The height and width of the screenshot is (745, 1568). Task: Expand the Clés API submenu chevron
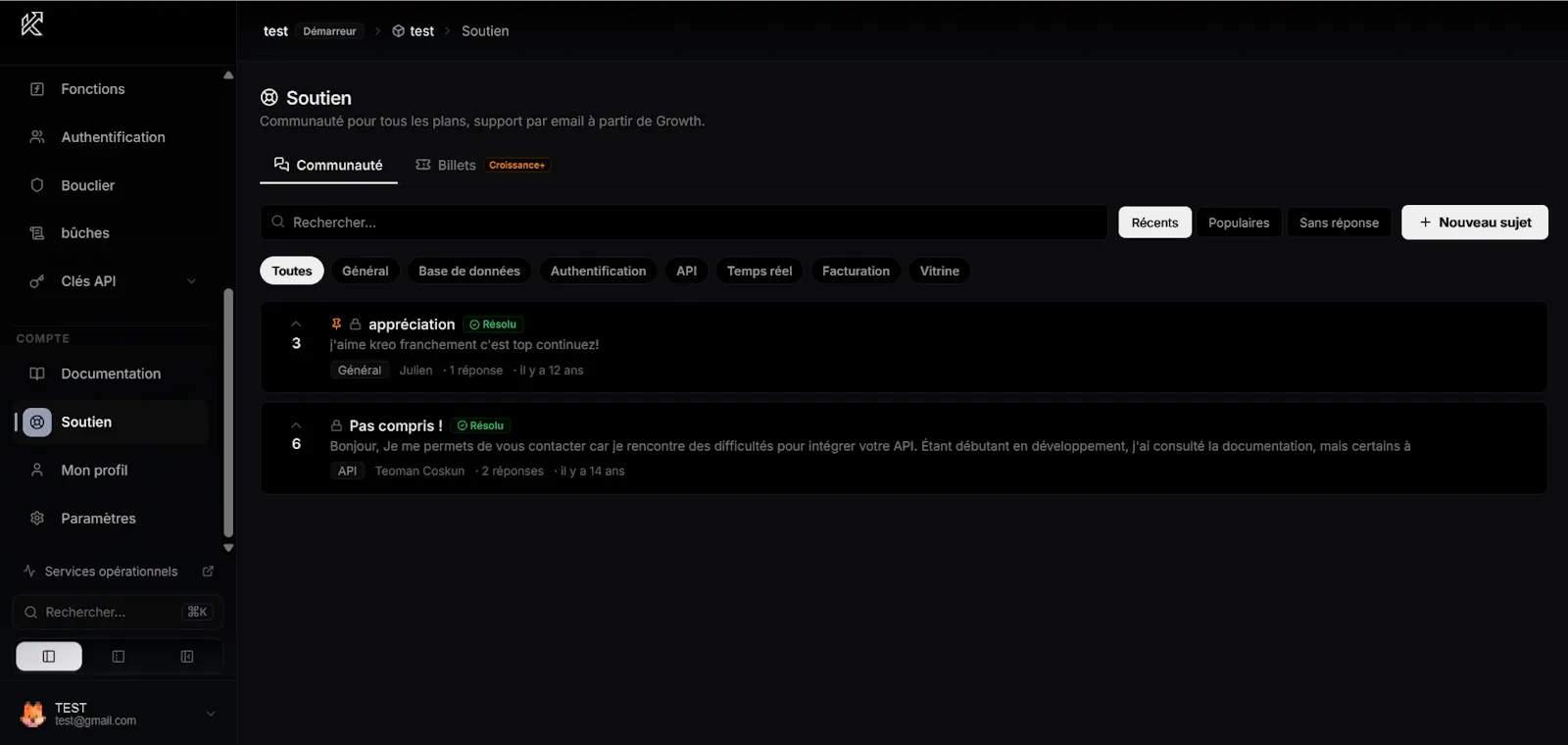pos(192,281)
